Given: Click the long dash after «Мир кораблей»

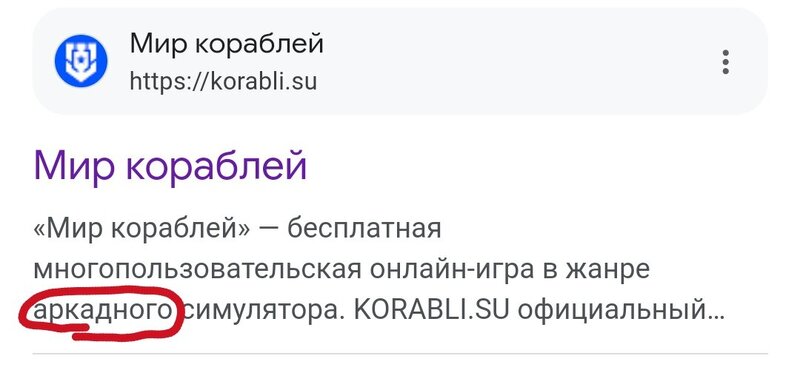Looking at the screenshot, I should click(269, 230).
